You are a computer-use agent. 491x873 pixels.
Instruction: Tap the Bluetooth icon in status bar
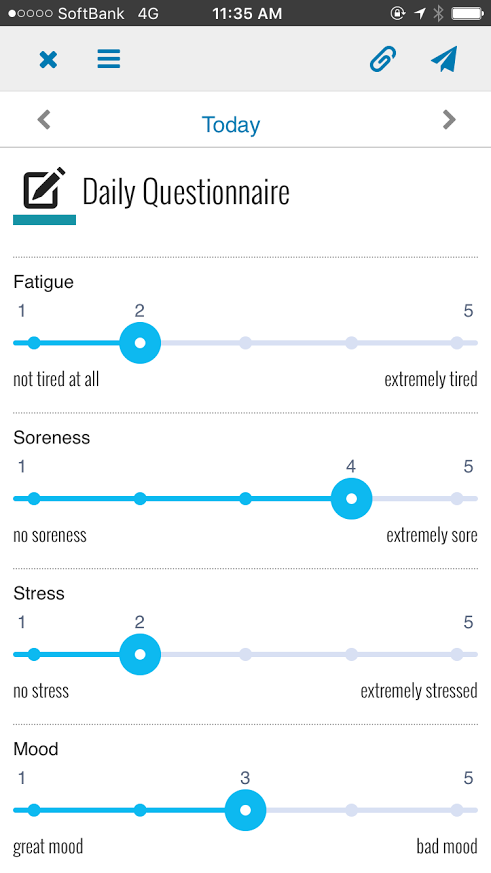(x=439, y=13)
